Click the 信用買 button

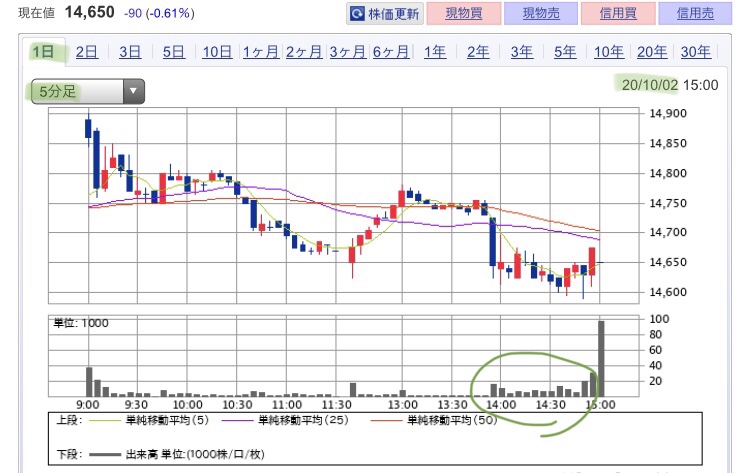618,13
